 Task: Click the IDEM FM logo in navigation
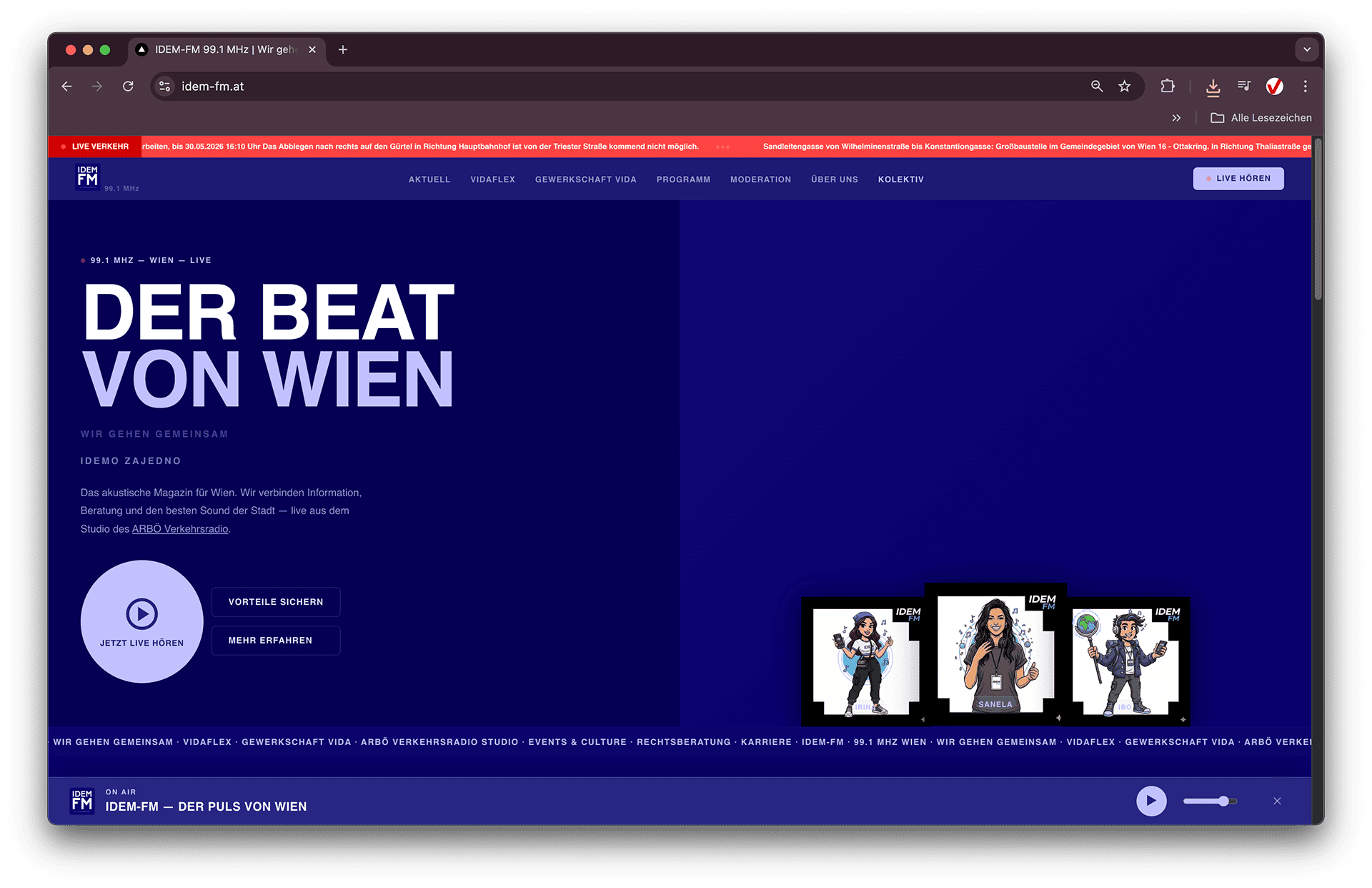[x=88, y=176]
